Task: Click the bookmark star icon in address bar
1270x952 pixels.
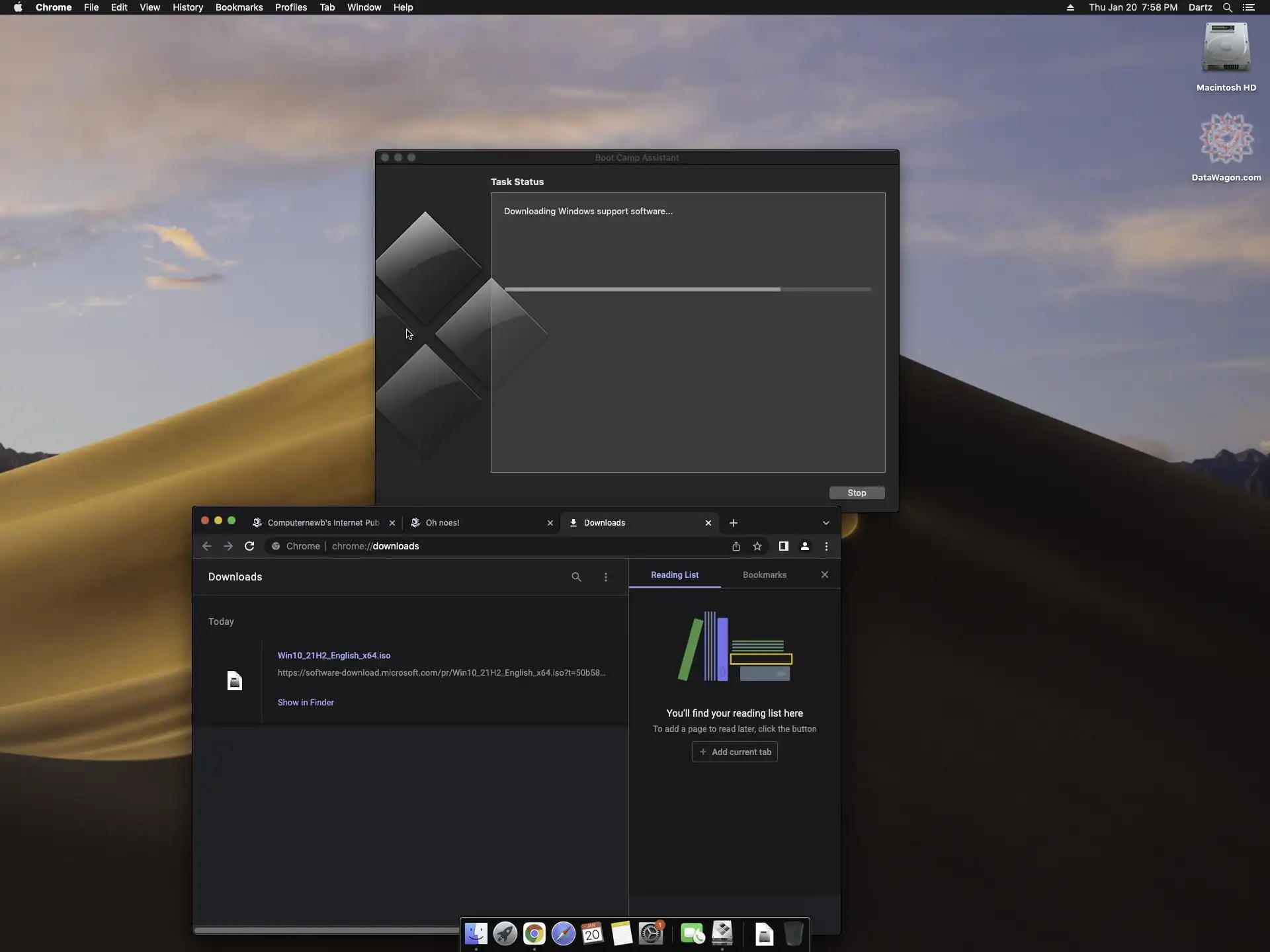Action: point(757,546)
